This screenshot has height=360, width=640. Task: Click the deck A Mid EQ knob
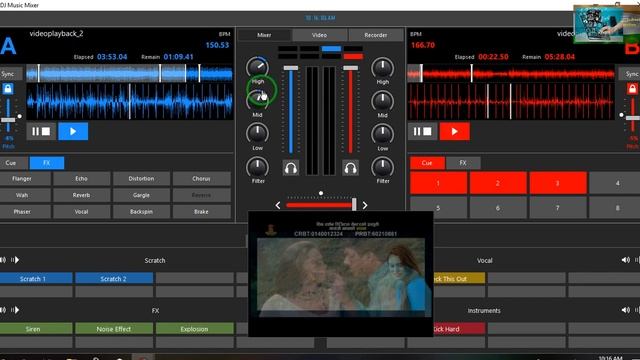click(x=257, y=100)
